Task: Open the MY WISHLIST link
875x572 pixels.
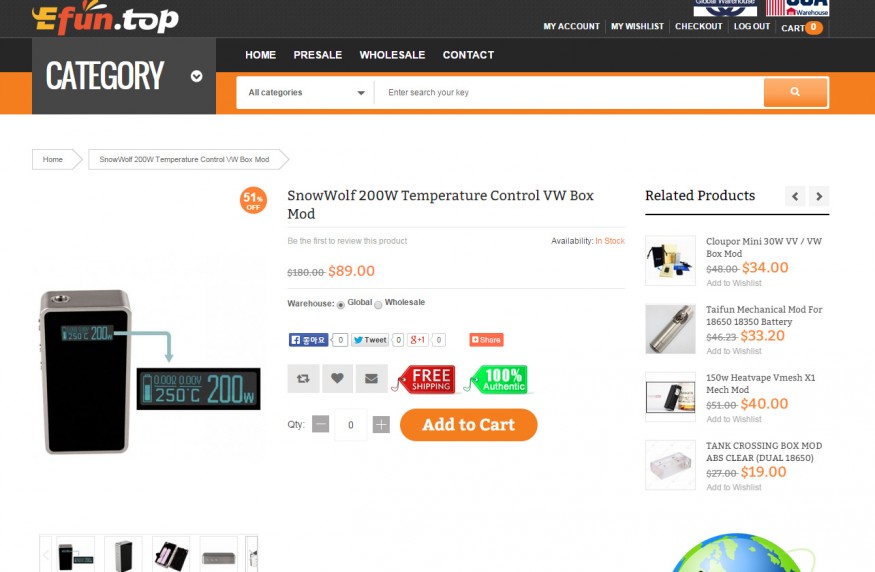Action: [x=637, y=26]
